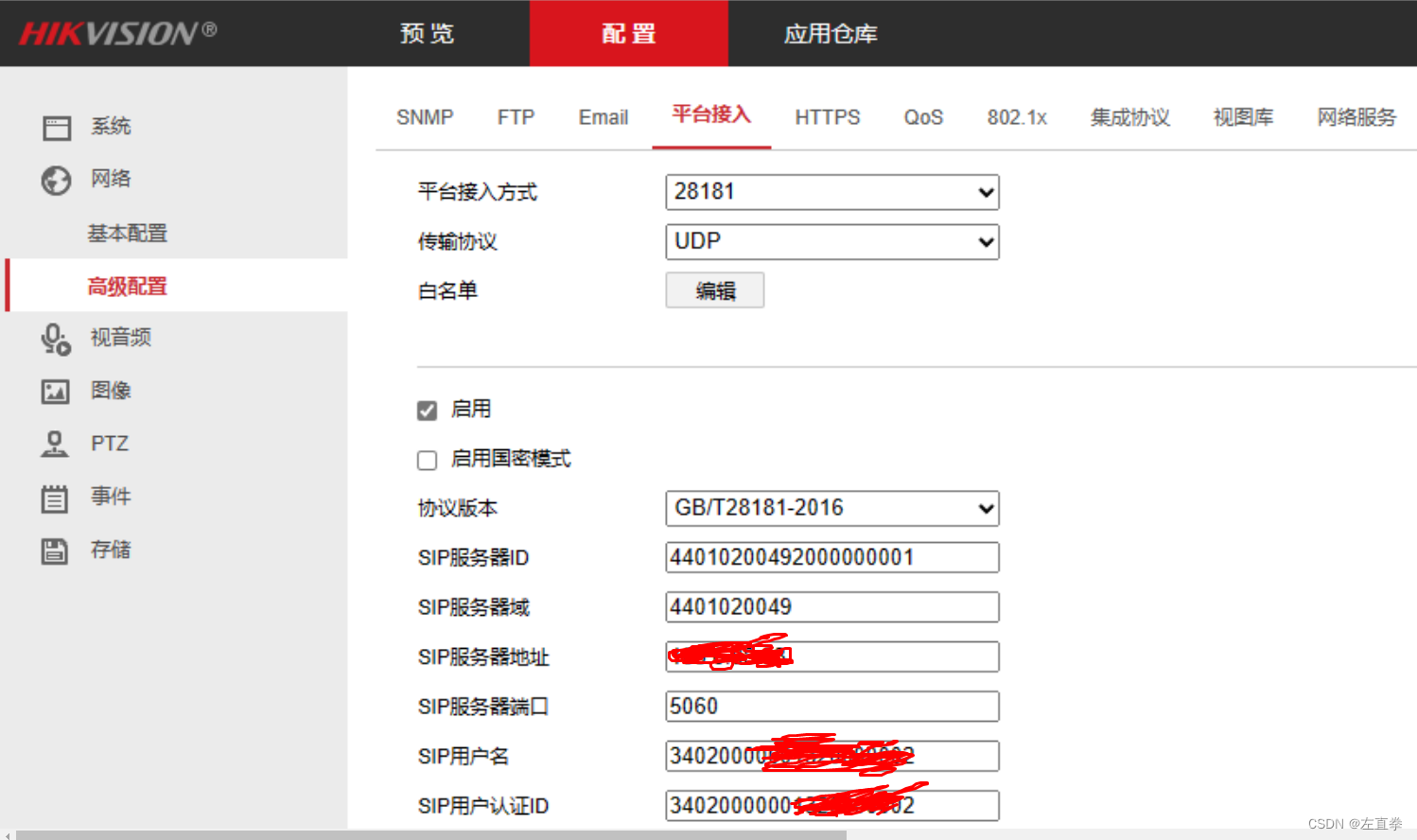
Task: Click the Network globe icon
Action: tap(56, 180)
